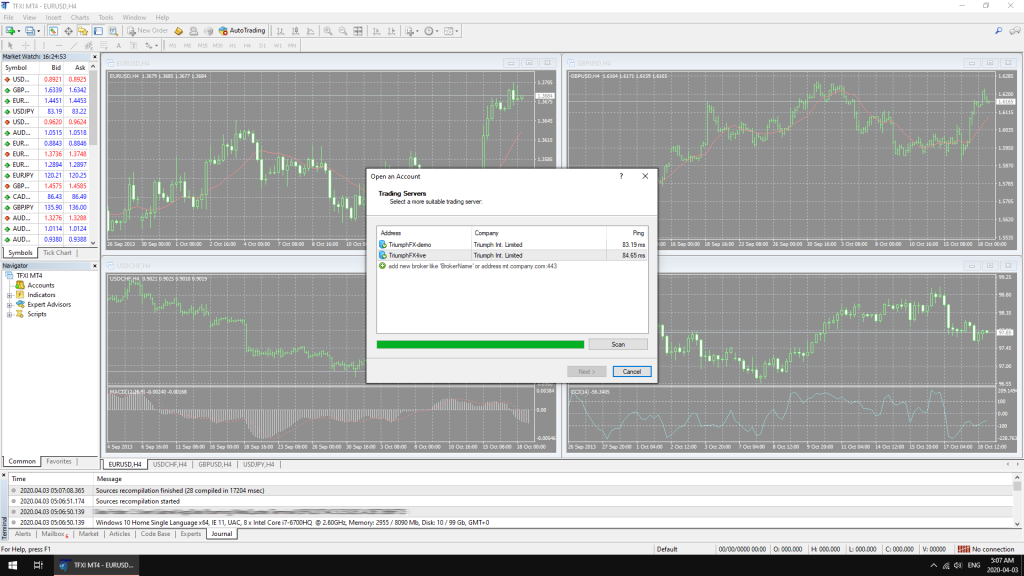Click the chart shift icon
This screenshot has height=576, width=1024.
point(391,31)
